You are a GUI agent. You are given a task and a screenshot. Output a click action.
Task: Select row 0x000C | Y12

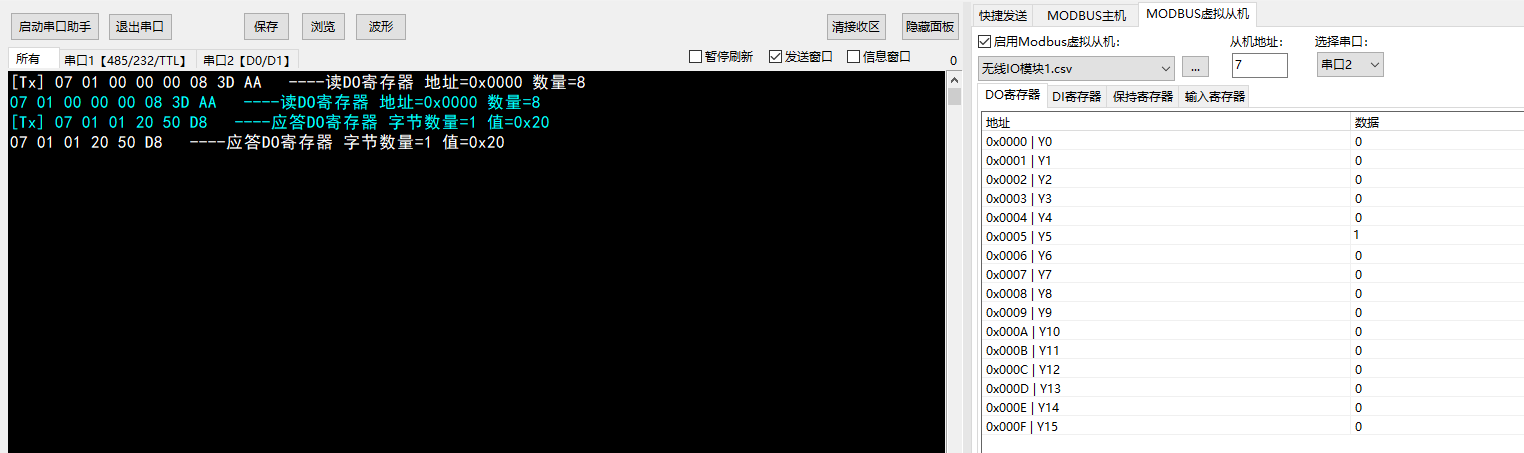pyautogui.click(x=1252, y=369)
